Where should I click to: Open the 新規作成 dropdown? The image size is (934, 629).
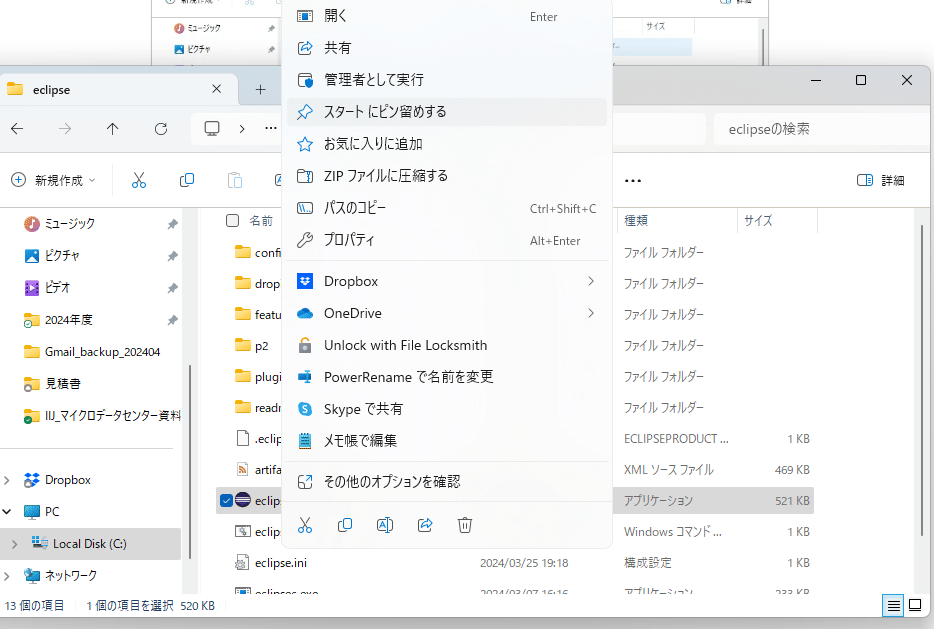pyautogui.click(x=53, y=180)
